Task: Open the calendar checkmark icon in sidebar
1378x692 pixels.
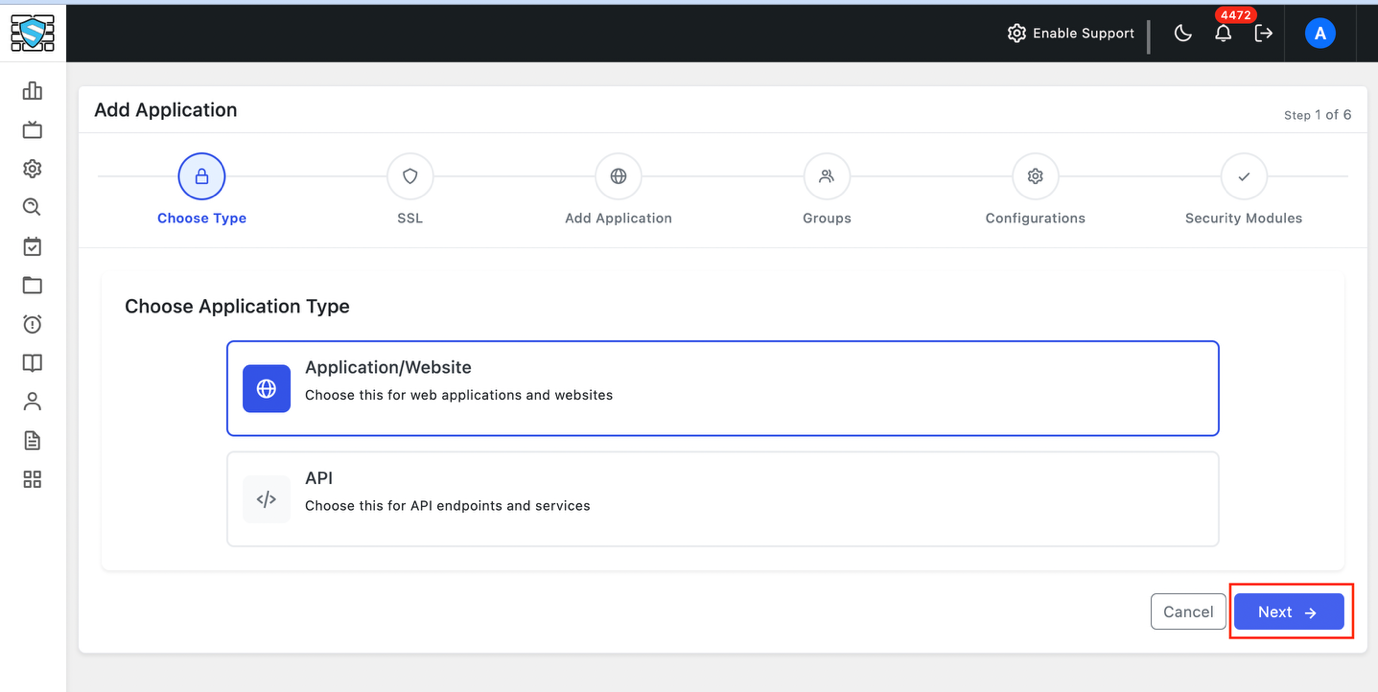Action: tap(32, 246)
